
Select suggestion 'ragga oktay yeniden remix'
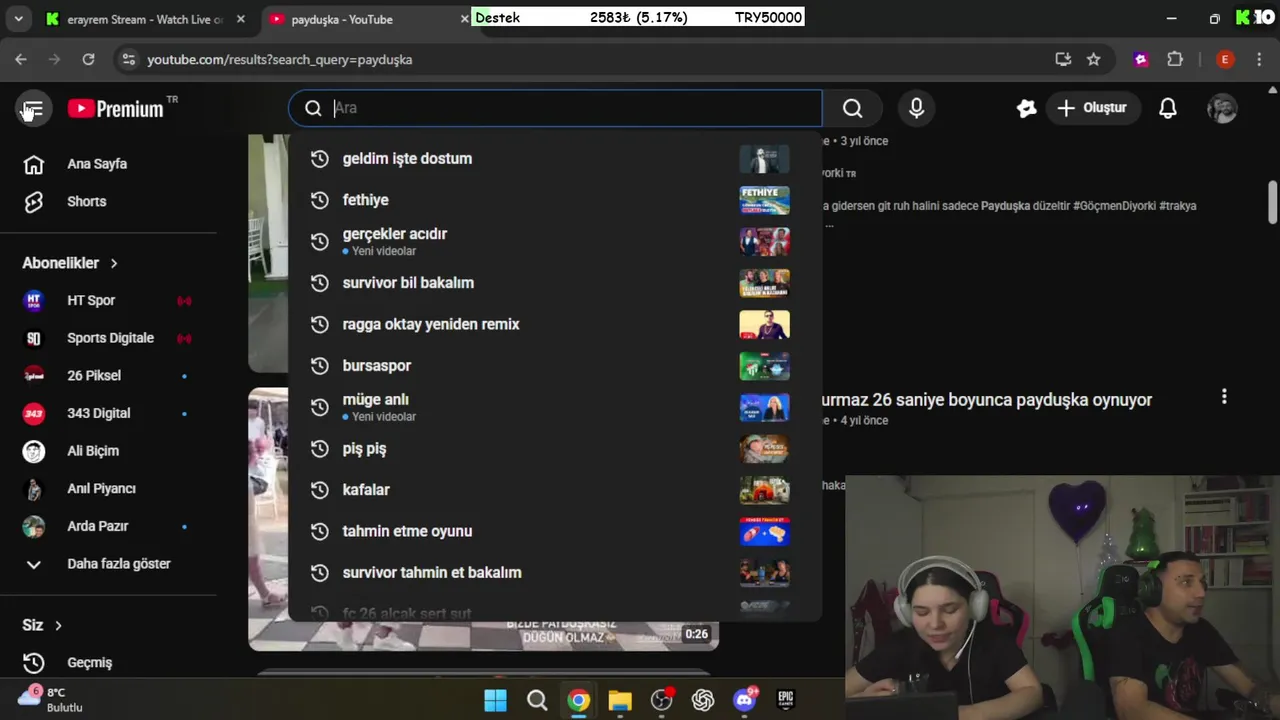555,324
